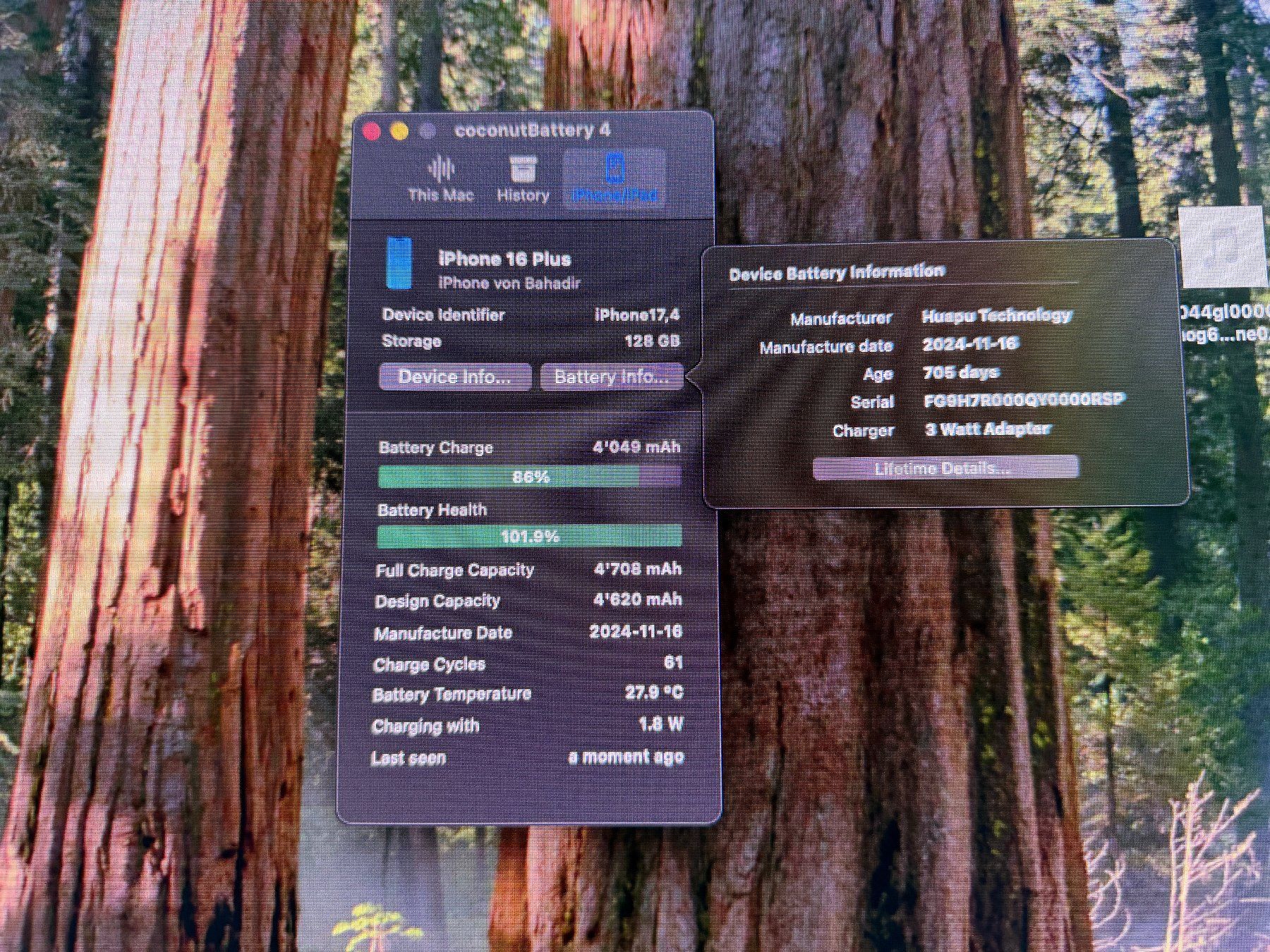The height and width of the screenshot is (952, 1270).
Task: Click the desktop file thumbnail on the right
Action: (1223, 246)
